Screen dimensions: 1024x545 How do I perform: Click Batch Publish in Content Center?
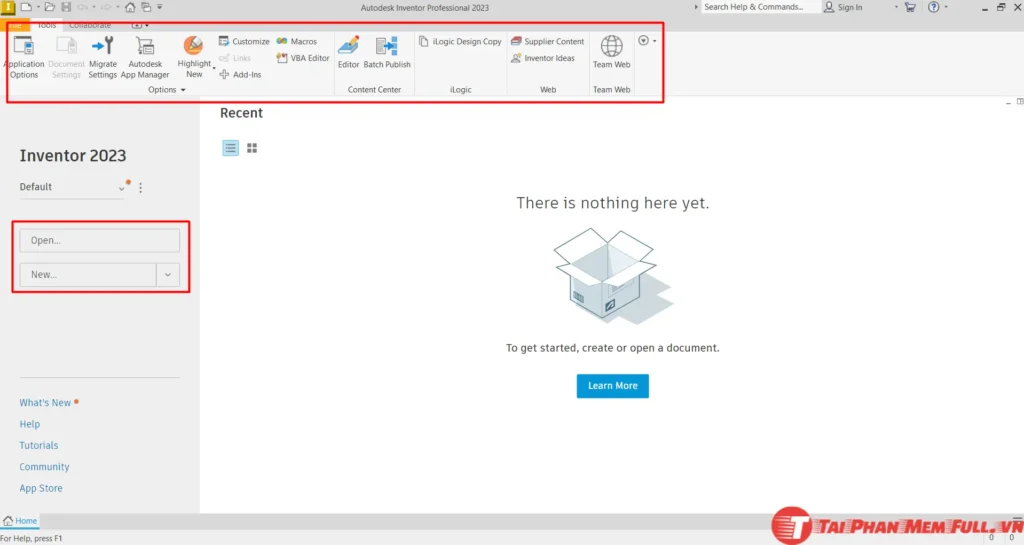[x=387, y=52]
